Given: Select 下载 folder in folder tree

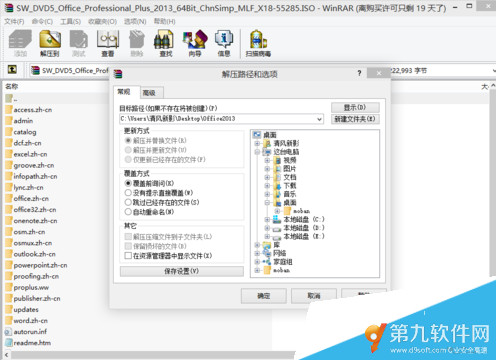Looking at the screenshot, I should 285,186.
